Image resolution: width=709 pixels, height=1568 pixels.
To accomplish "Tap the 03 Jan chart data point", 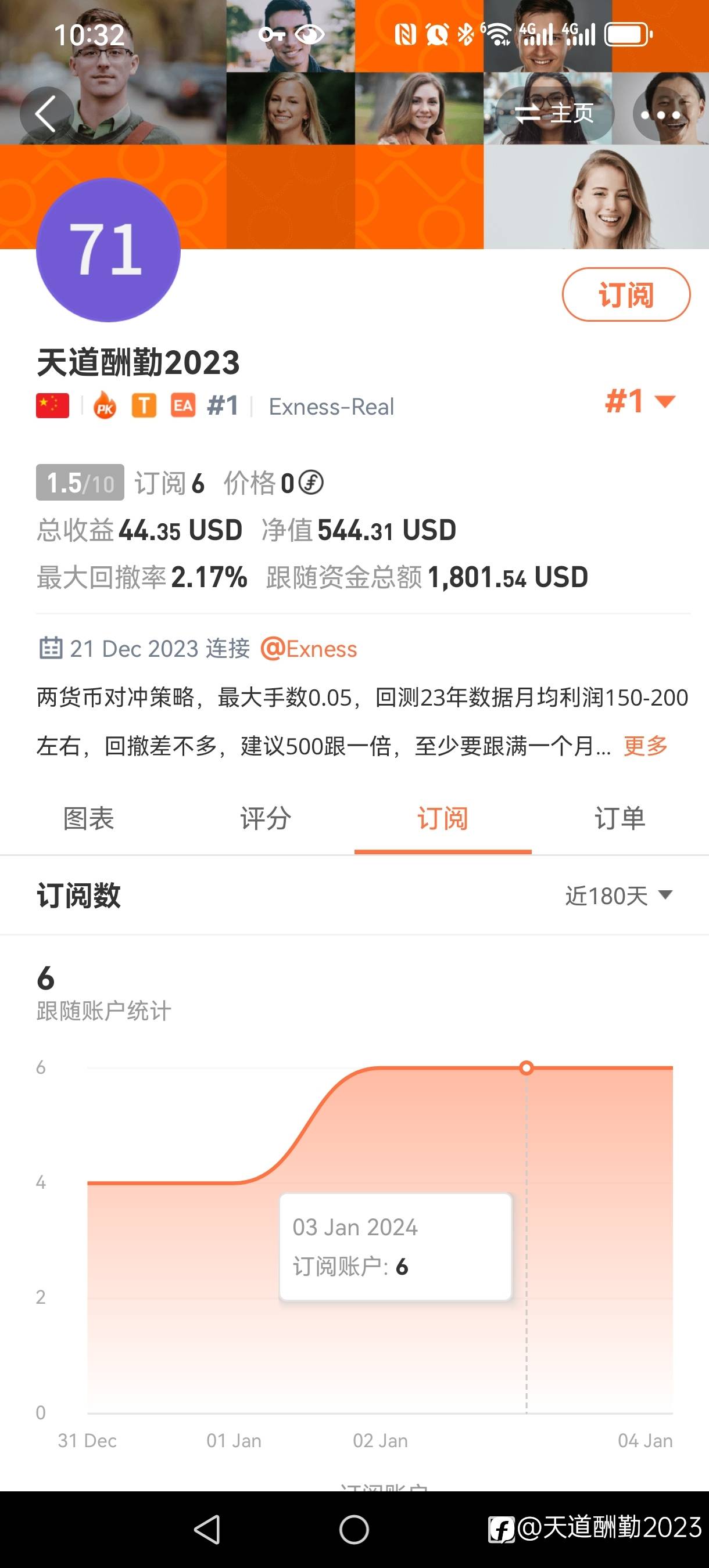I will (x=527, y=1067).
